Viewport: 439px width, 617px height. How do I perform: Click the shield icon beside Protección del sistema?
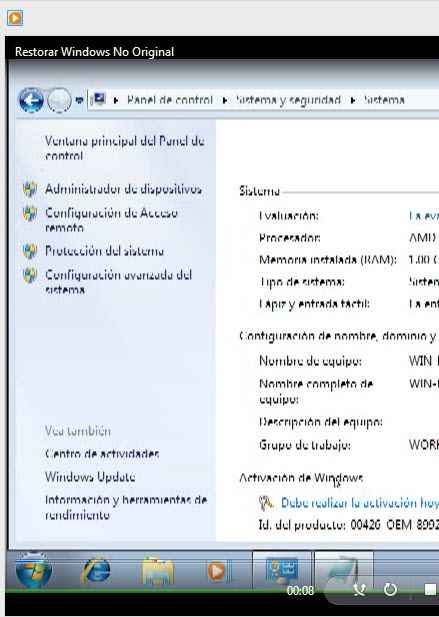(30, 251)
